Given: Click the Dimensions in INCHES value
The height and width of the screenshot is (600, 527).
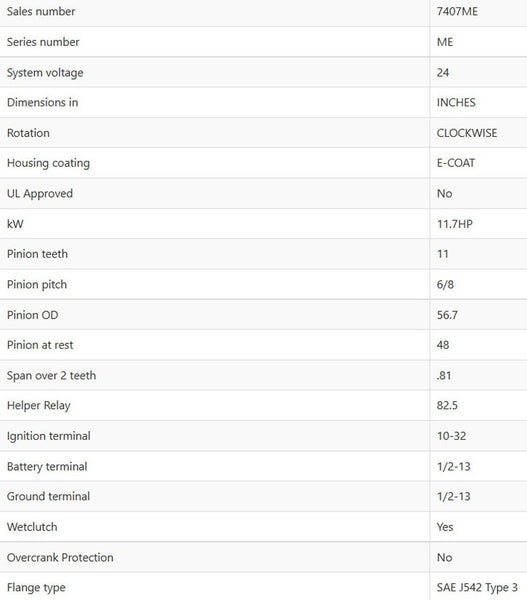Looking at the screenshot, I should (x=456, y=103).
